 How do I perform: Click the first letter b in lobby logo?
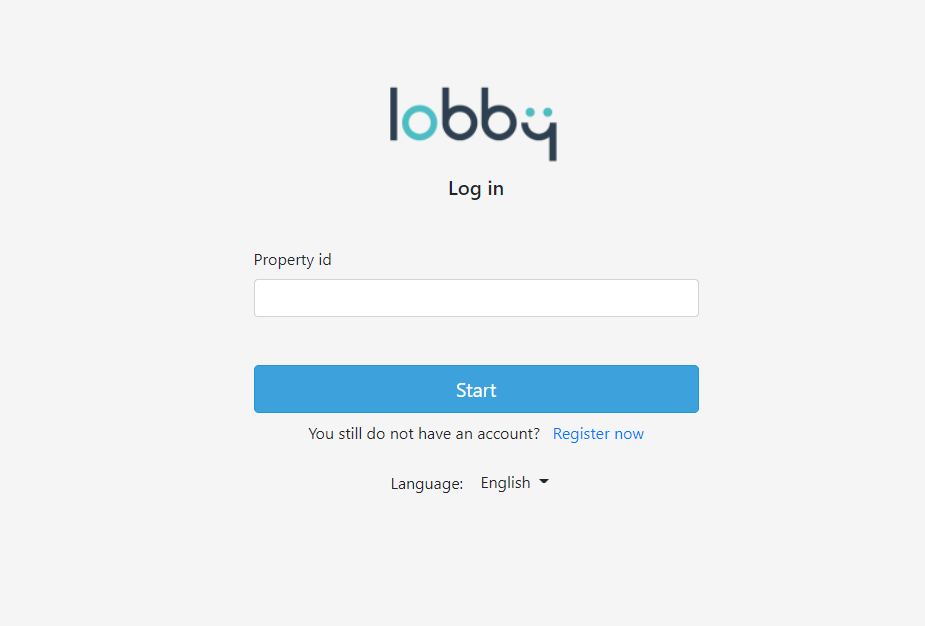[x=461, y=114]
